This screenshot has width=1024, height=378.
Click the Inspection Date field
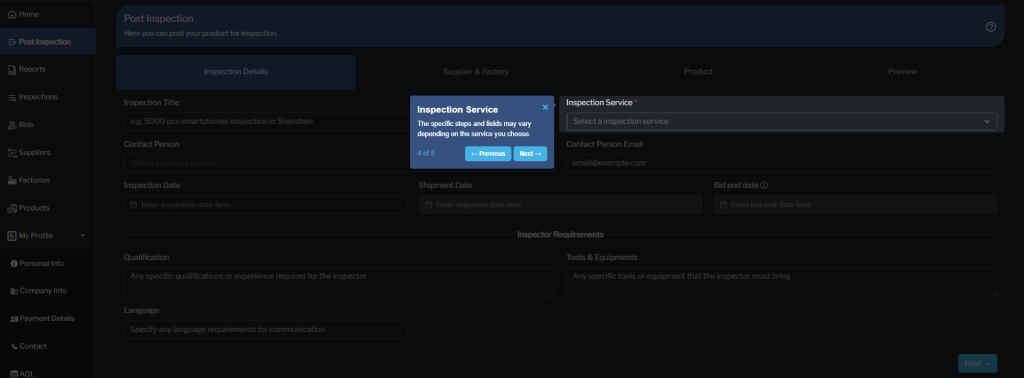point(266,205)
